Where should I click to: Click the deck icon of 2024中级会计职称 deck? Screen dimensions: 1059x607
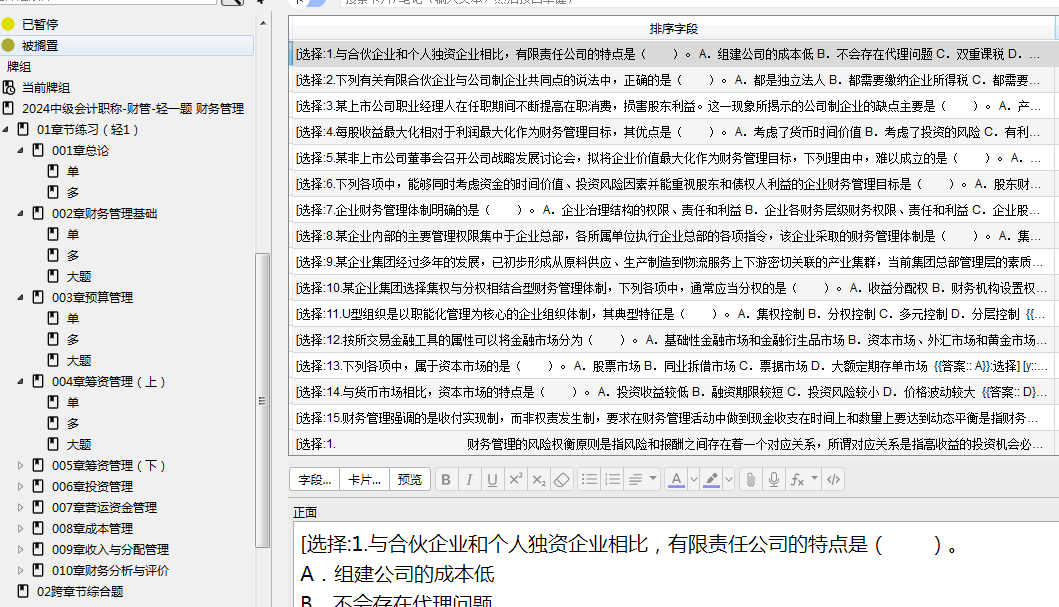pyautogui.click(x=9, y=108)
